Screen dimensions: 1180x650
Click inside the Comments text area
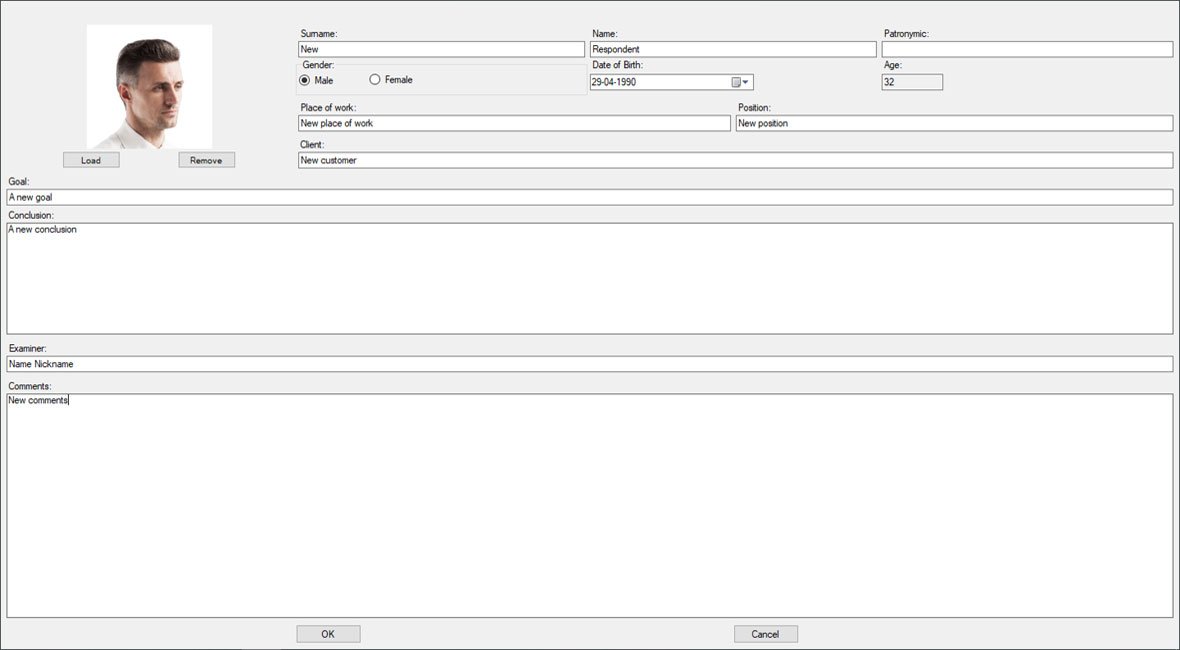(x=589, y=505)
